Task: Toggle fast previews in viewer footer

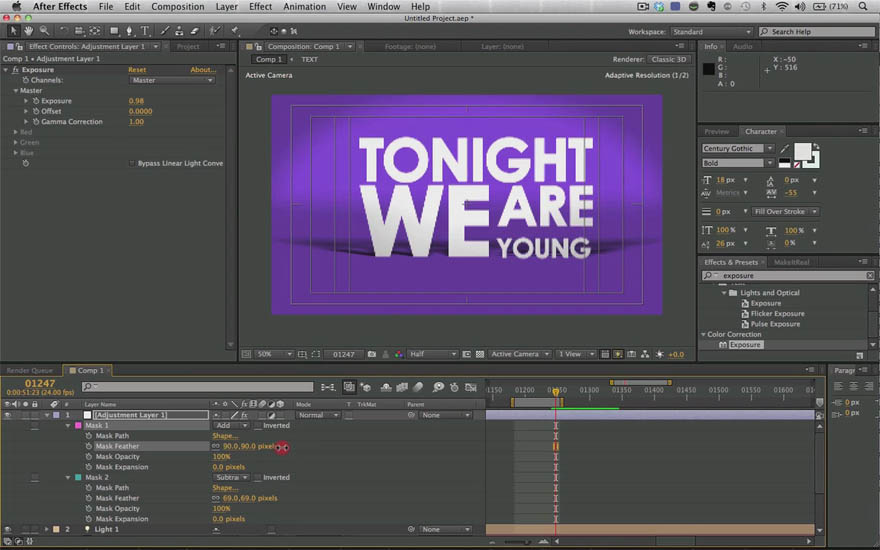Action: 618,354
